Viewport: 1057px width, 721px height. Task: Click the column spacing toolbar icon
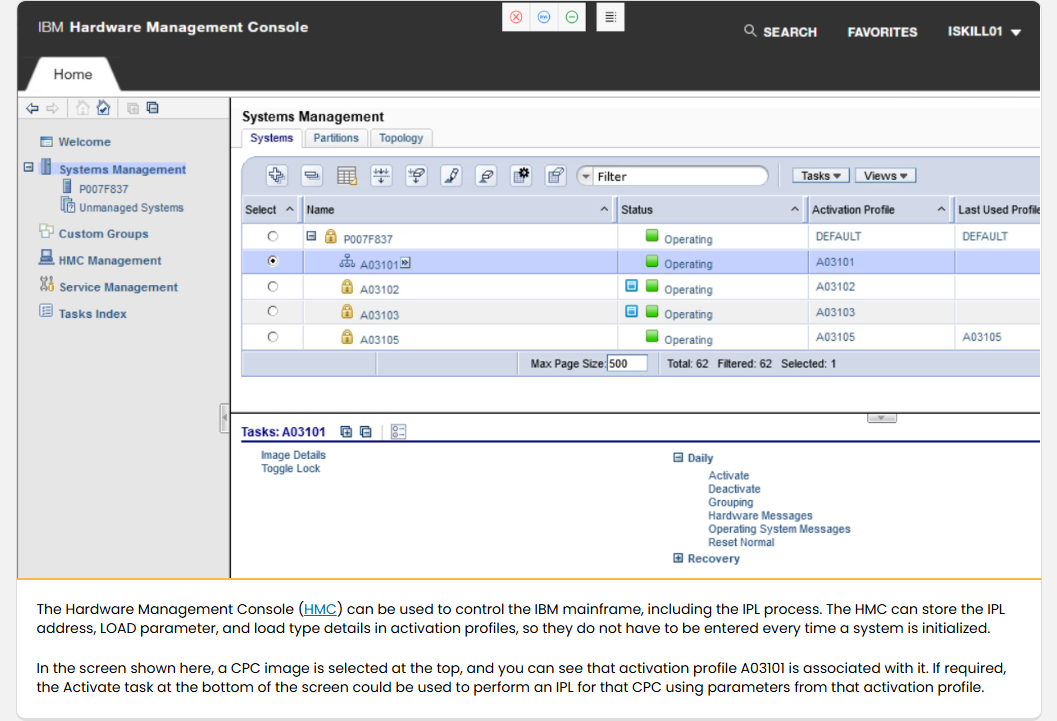pyautogui.click(x=382, y=176)
